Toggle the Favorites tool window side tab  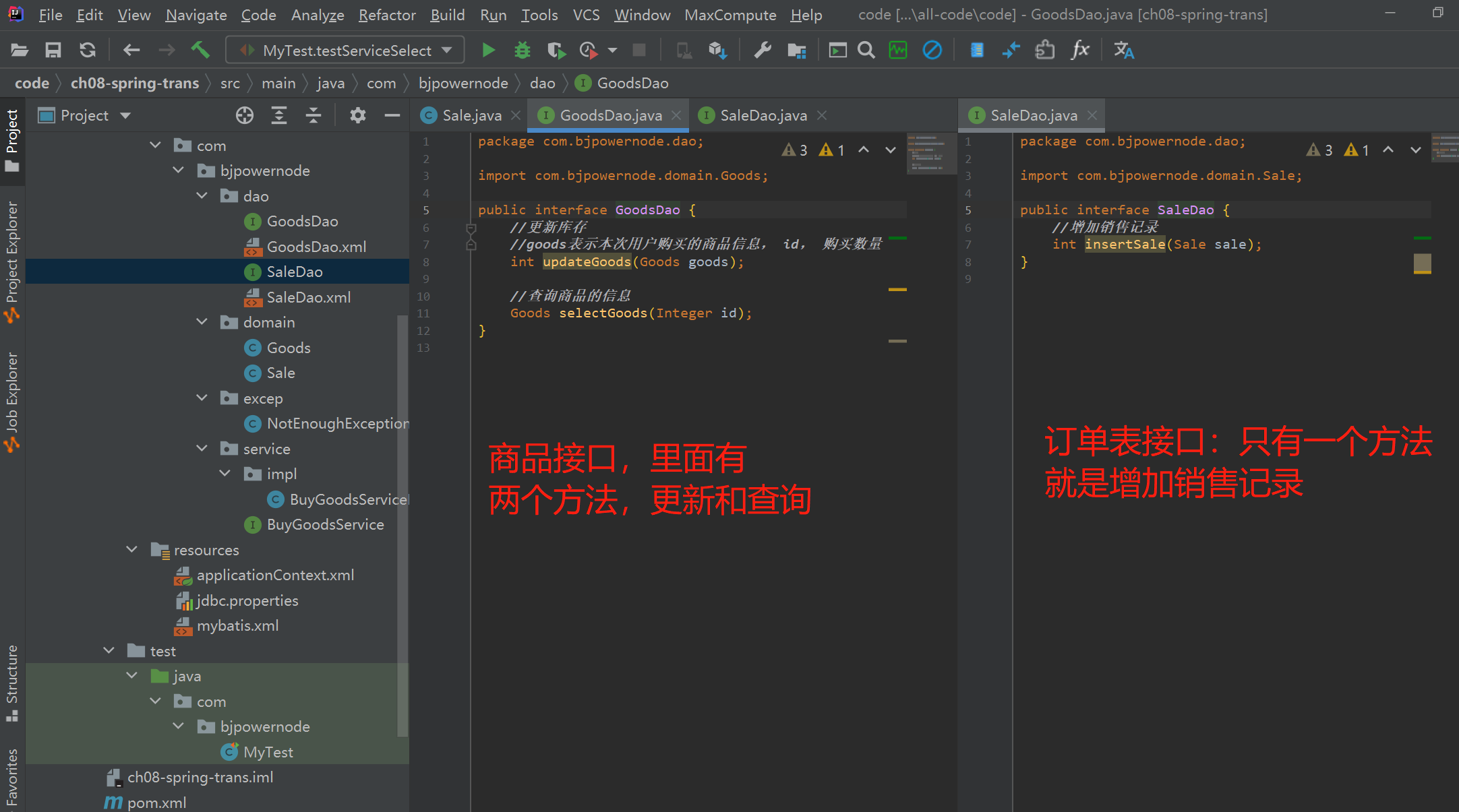[x=12, y=778]
